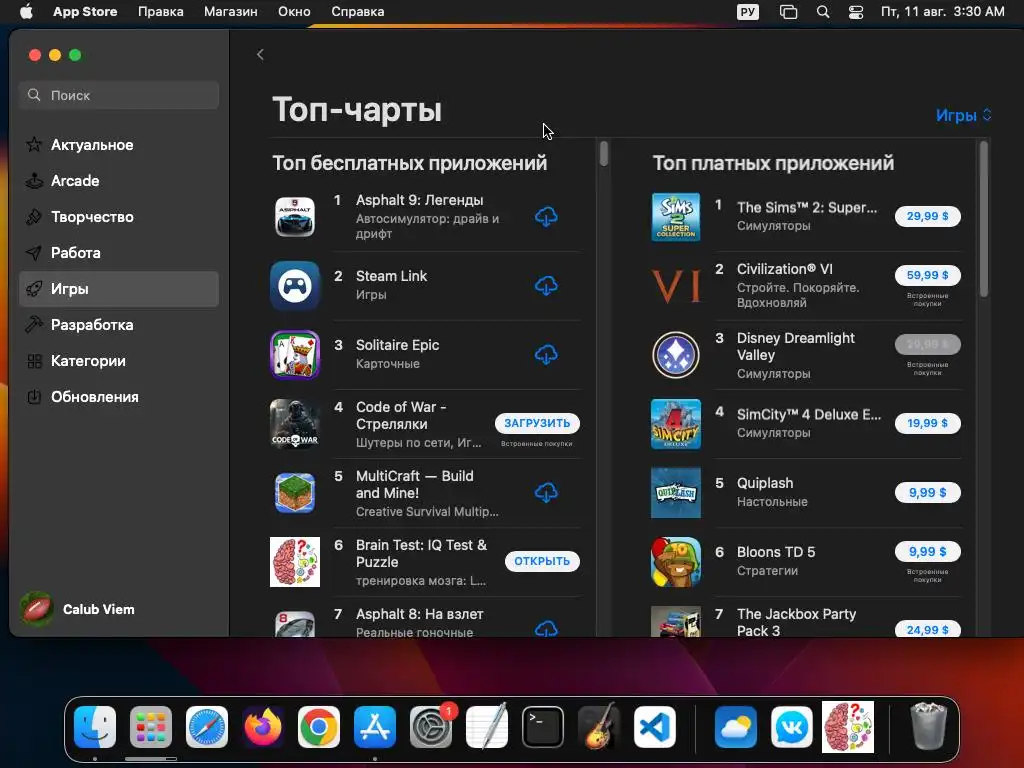Click Топ платных приложений heading

point(773,163)
